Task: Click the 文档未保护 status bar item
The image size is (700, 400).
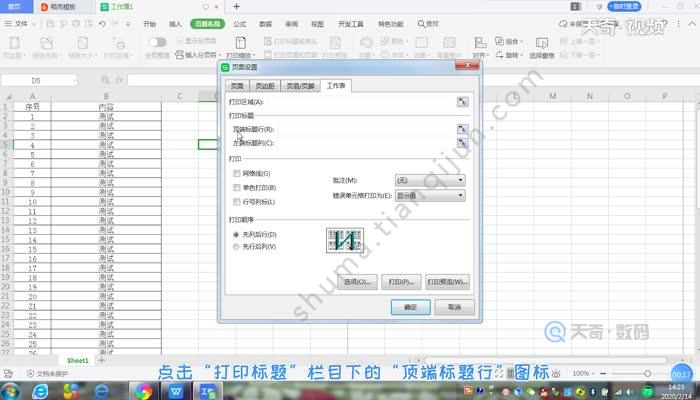Action: 47,373
